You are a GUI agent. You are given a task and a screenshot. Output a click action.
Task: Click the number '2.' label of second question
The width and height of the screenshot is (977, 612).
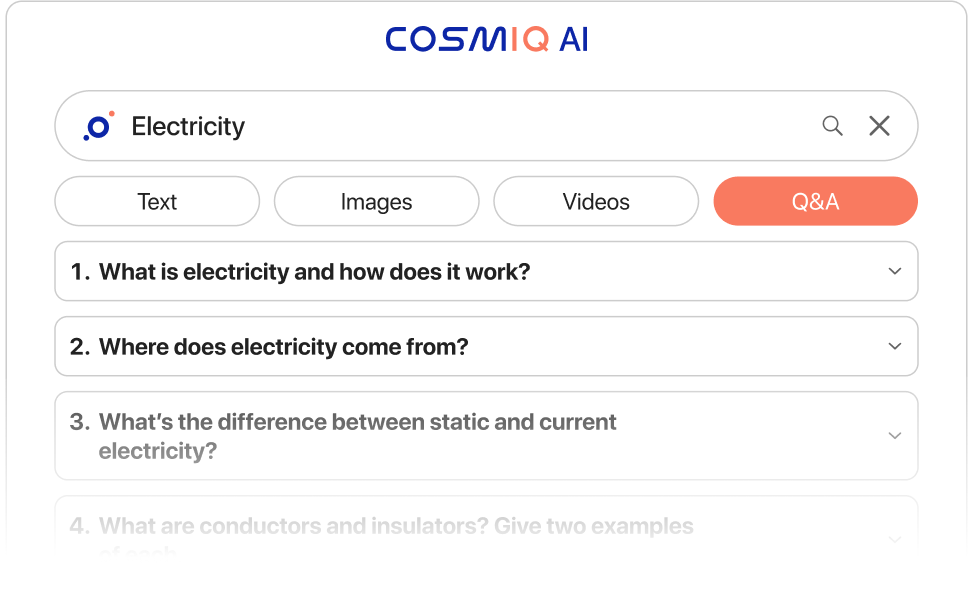pyautogui.click(x=80, y=347)
